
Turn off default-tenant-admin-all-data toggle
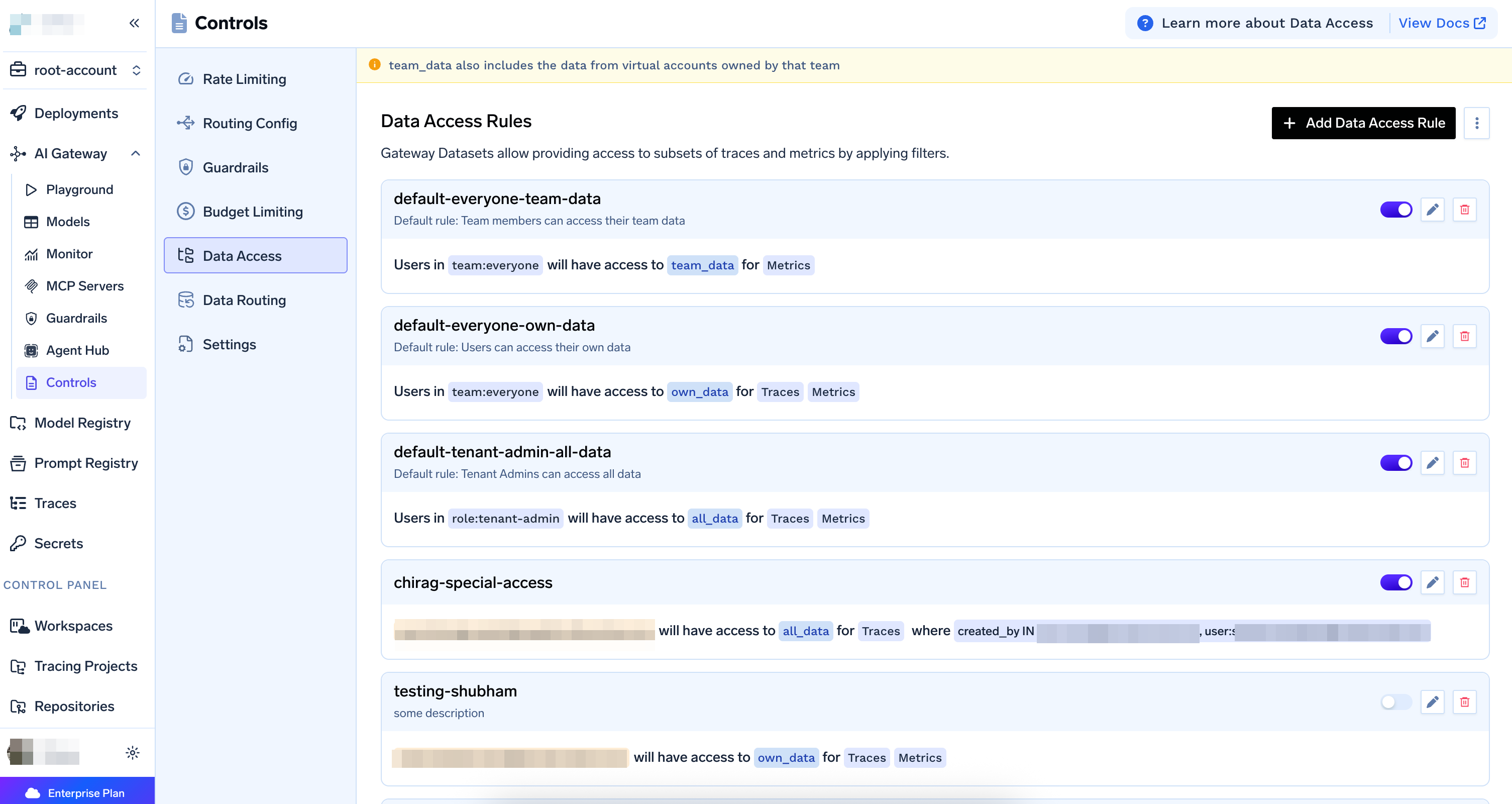(x=1396, y=463)
